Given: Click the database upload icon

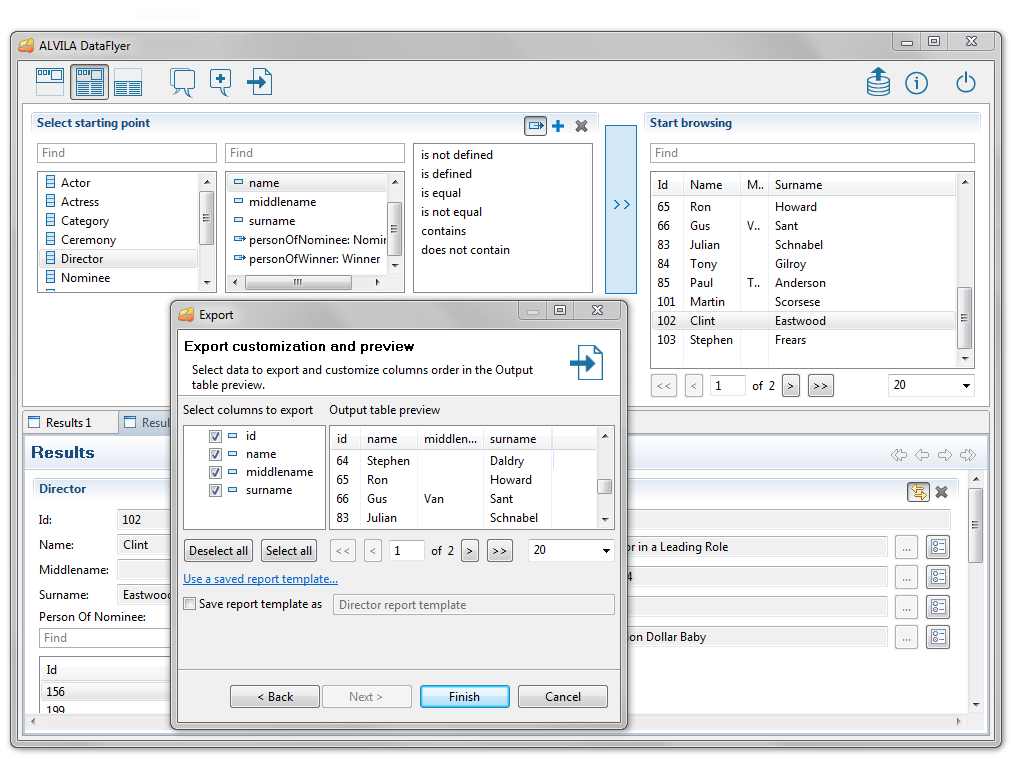Looking at the screenshot, I should (878, 83).
